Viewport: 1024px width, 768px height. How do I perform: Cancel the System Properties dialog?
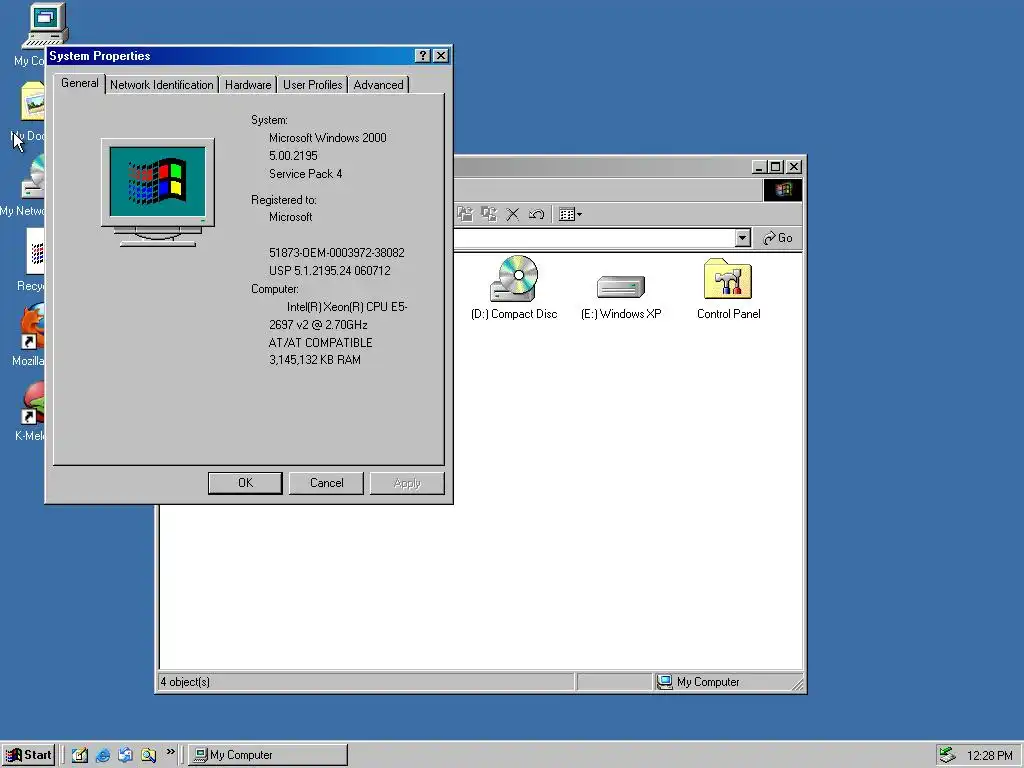[x=327, y=483]
